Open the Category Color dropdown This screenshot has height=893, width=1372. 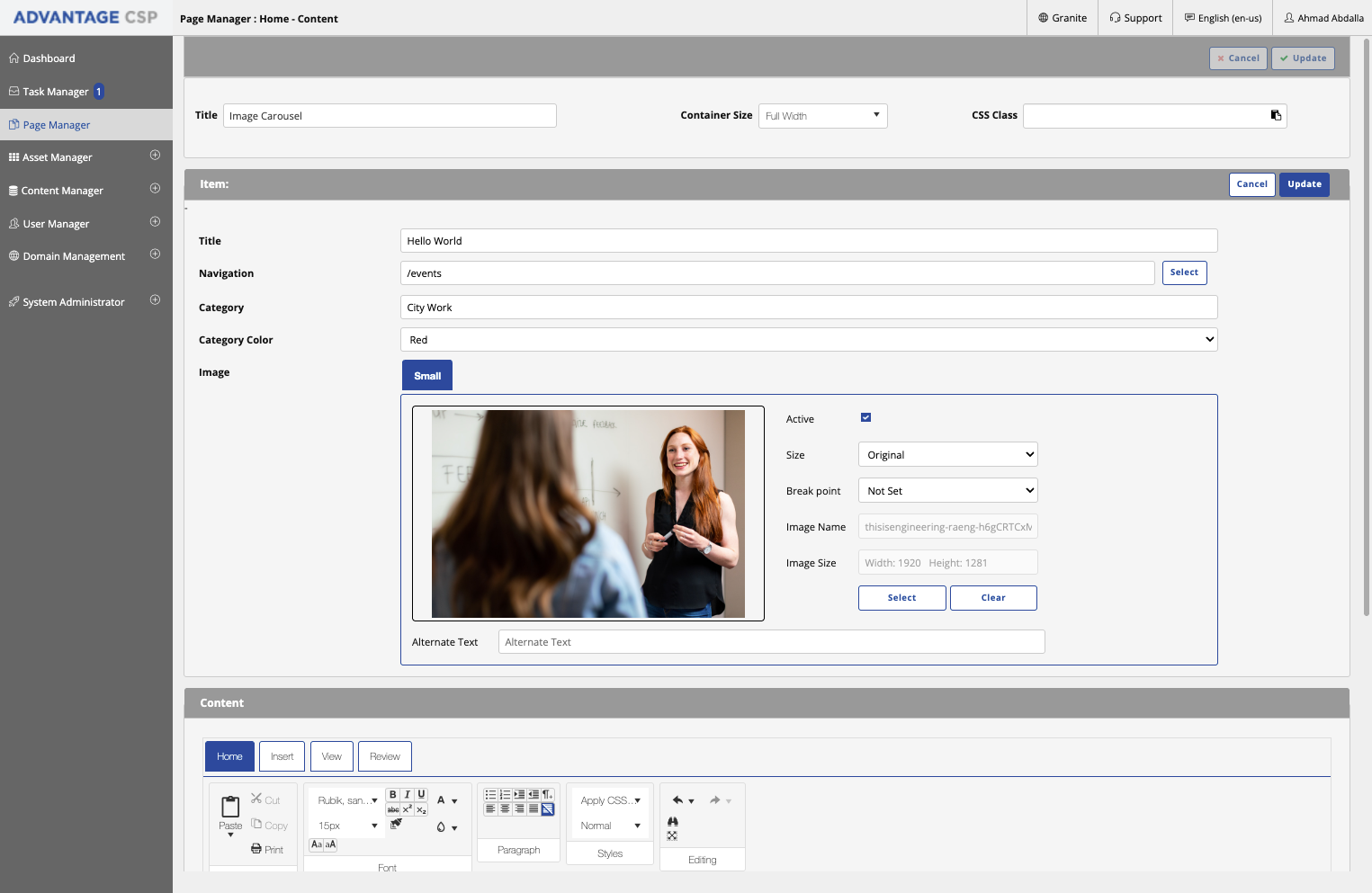tap(809, 340)
